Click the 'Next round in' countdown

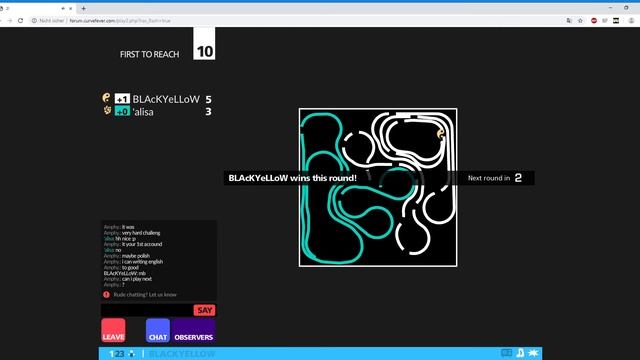click(495, 178)
